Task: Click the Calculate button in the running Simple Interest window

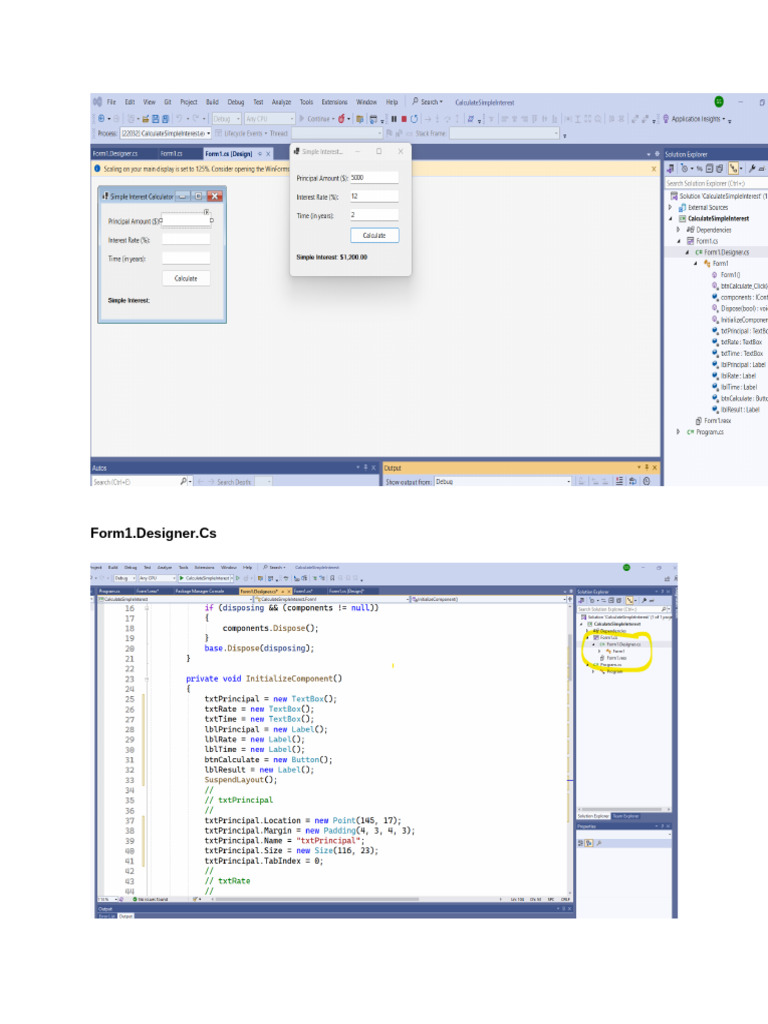Action: pyautogui.click(x=374, y=235)
